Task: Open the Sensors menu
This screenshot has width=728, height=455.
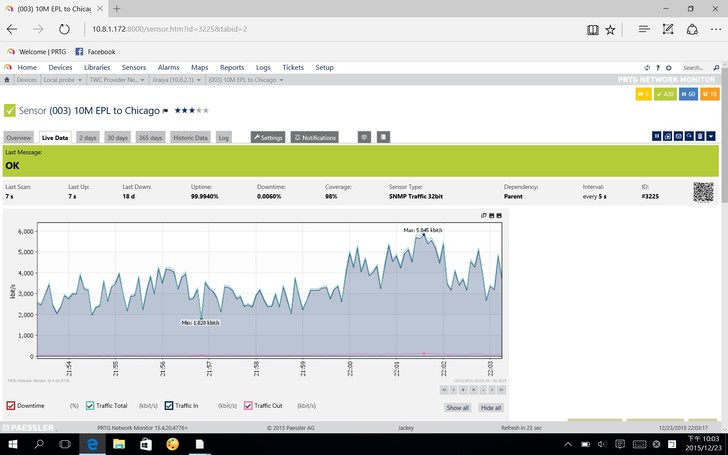Action: 134,67
